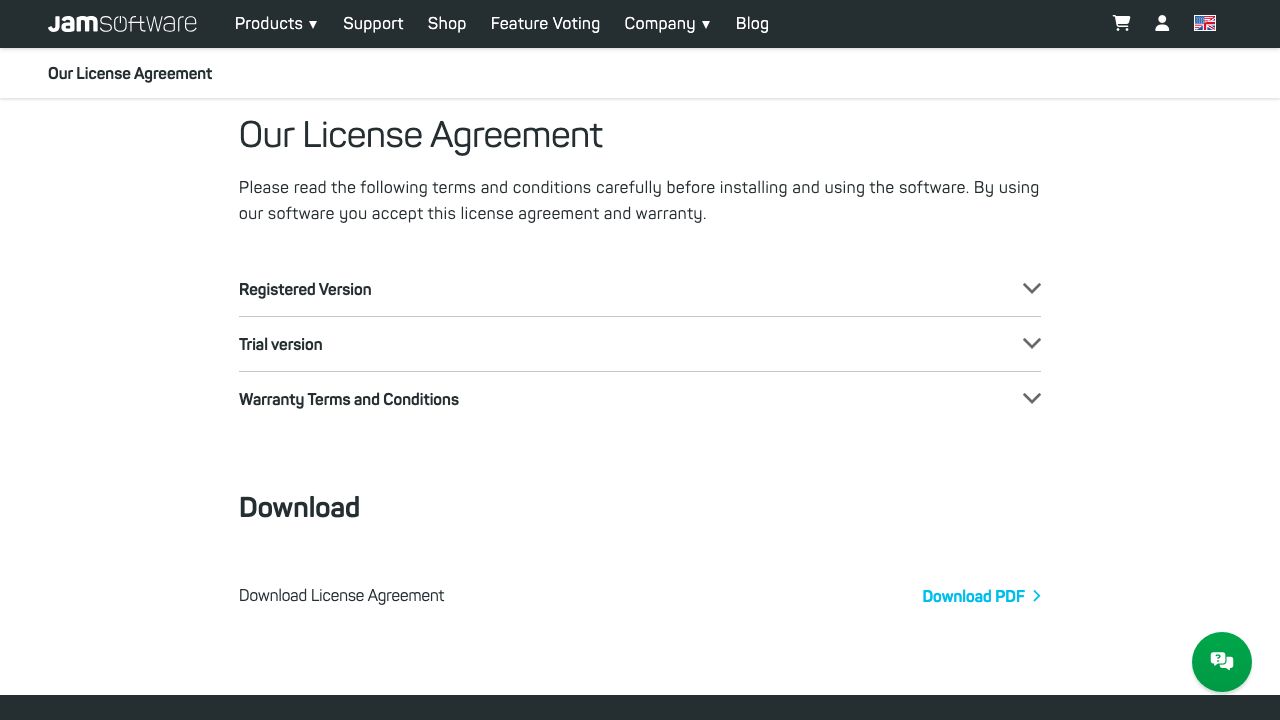Open the Blog menu item
Image resolution: width=1280 pixels, height=720 pixels.
pyautogui.click(x=752, y=23)
